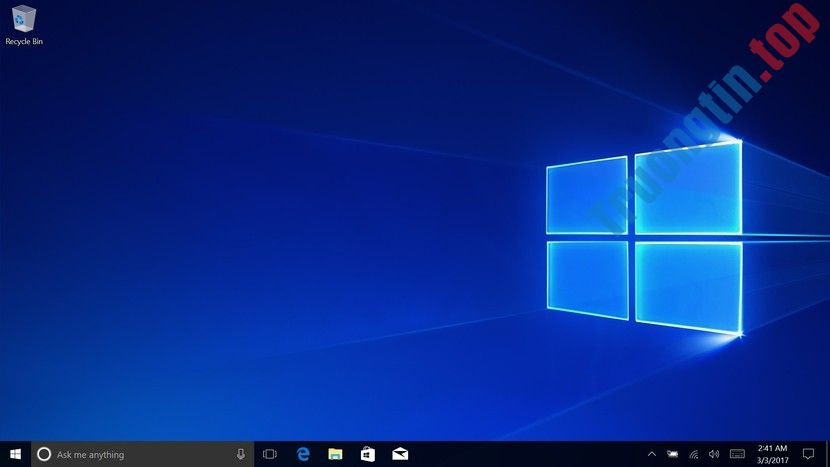The width and height of the screenshot is (830, 467).
Task: Open the Wi-Fi network flyout
Action: (x=694, y=454)
